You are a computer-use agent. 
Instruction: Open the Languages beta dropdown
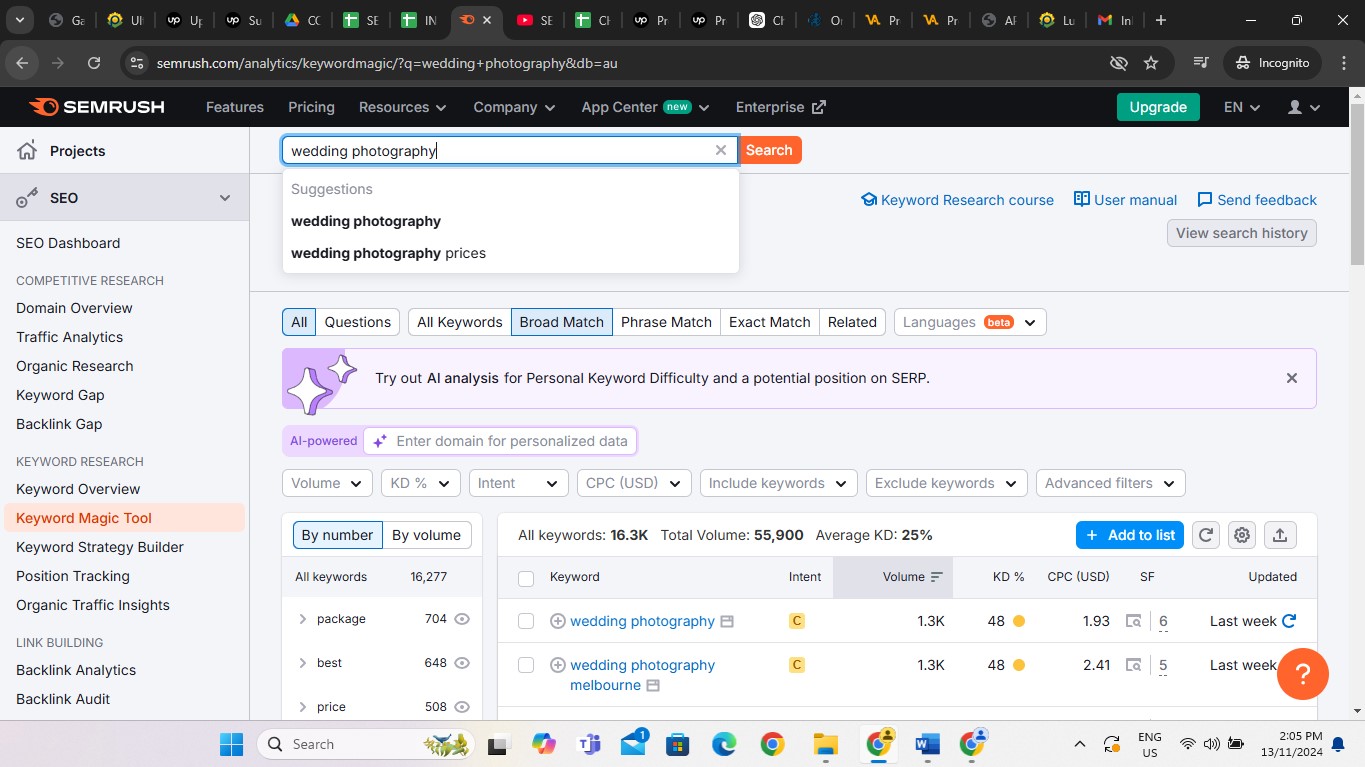pos(970,322)
